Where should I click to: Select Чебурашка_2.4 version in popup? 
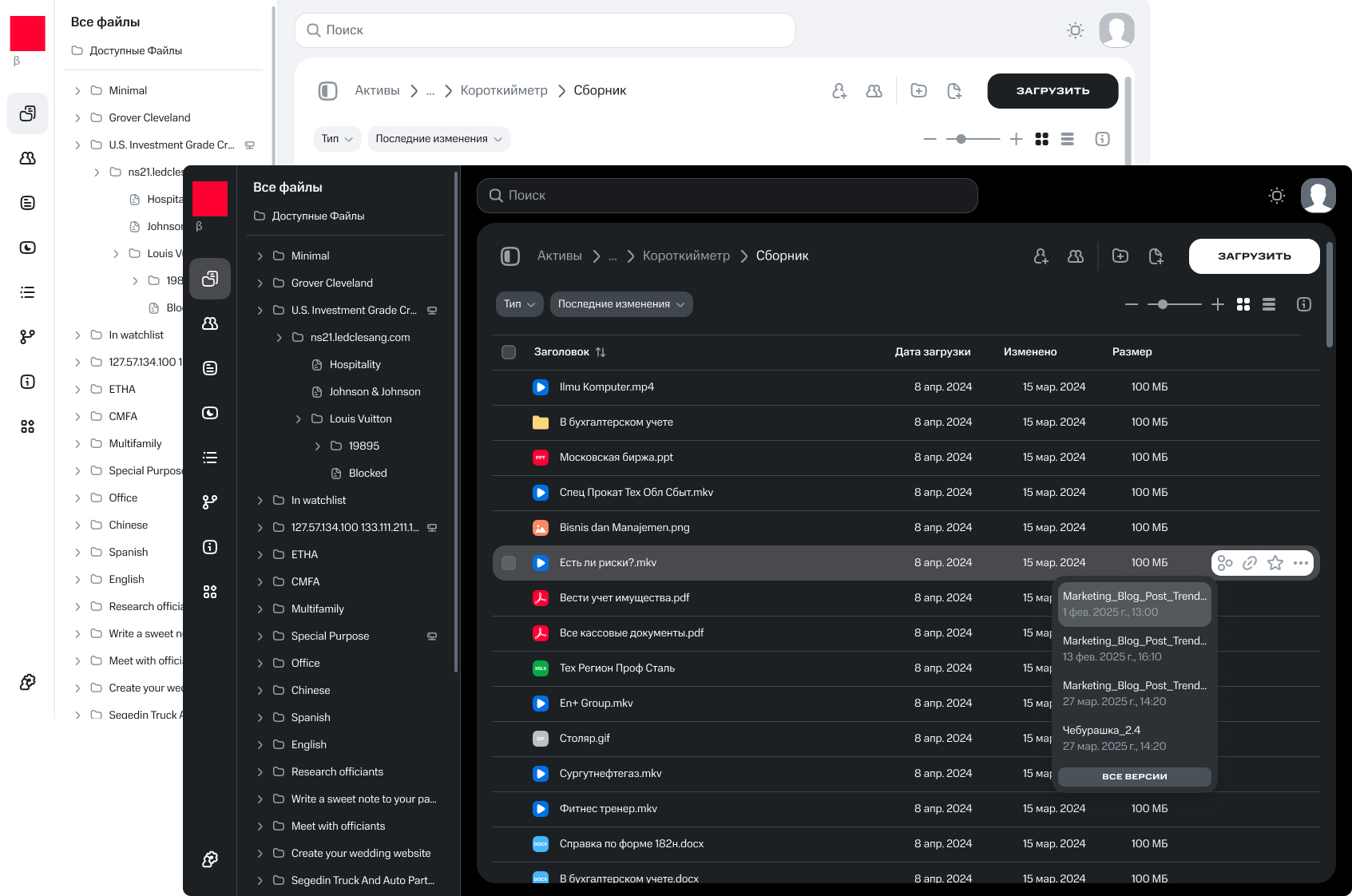point(1134,738)
